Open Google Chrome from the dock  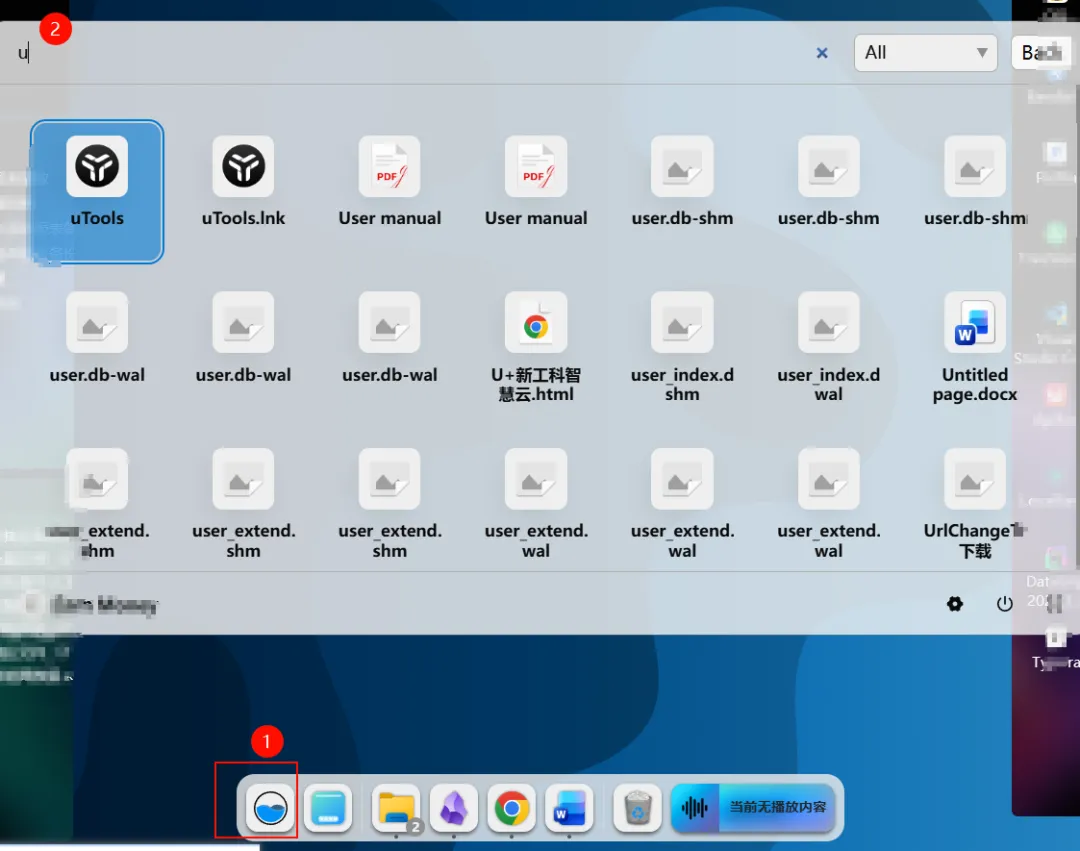511,808
